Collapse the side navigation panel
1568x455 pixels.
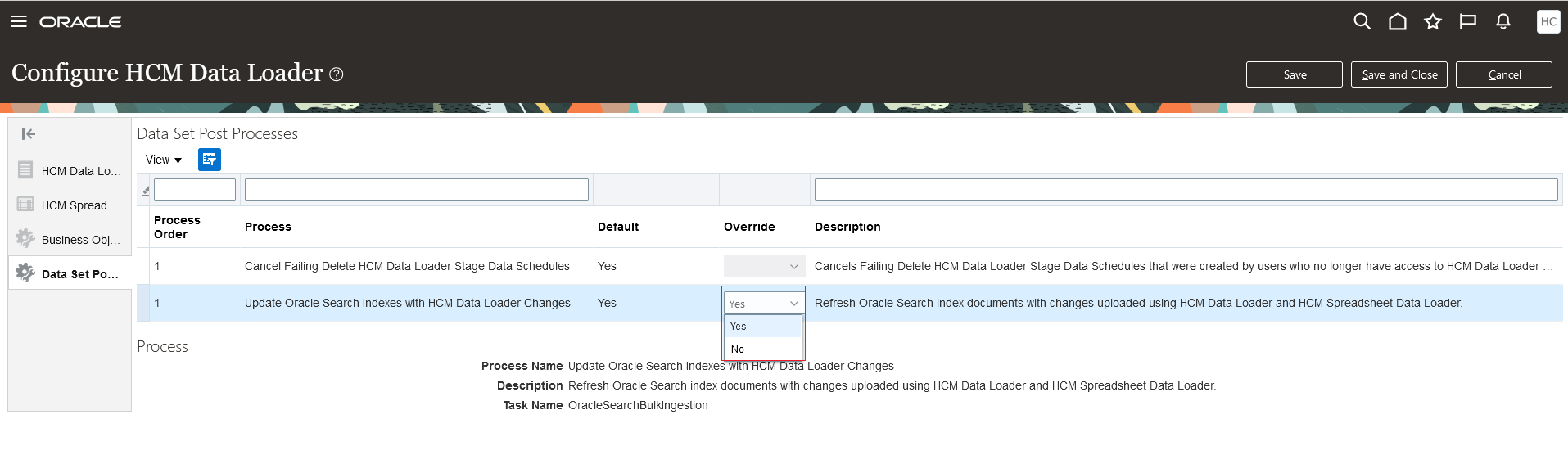tap(29, 134)
